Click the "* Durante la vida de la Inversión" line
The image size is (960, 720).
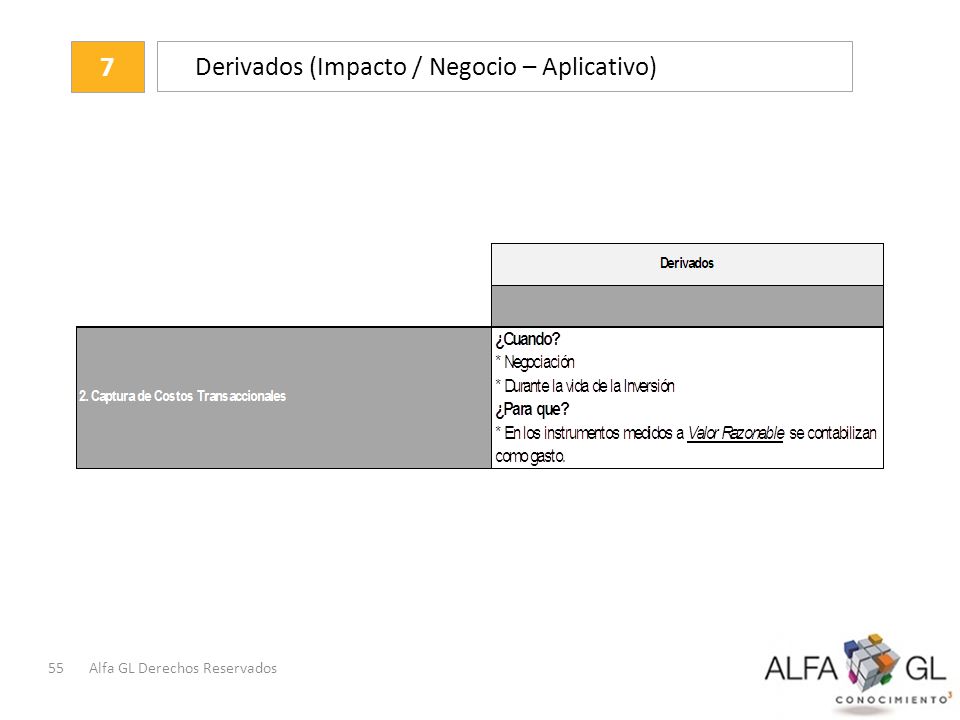[585, 386]
